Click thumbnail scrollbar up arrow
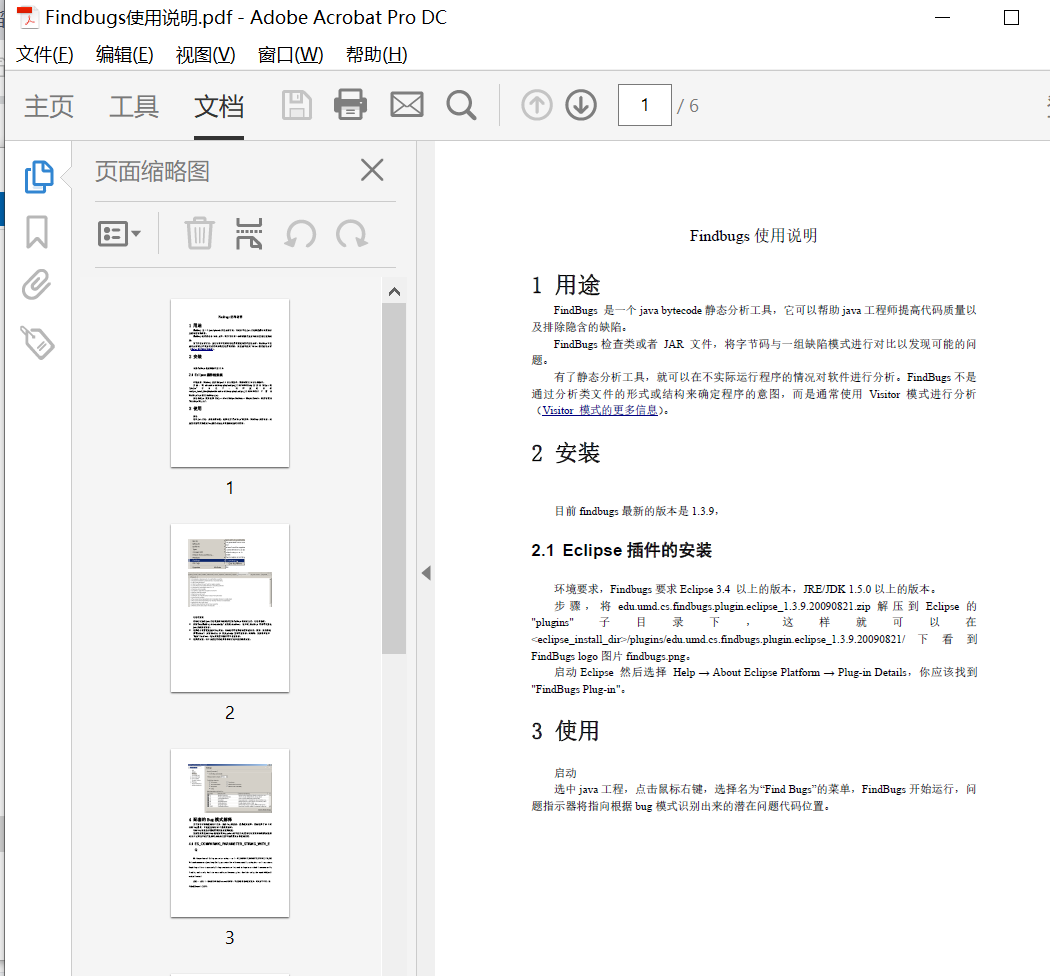 394,291
